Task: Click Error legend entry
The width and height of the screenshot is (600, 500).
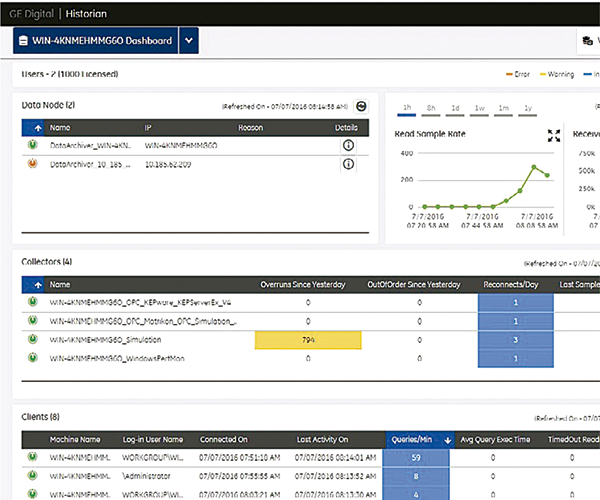Action: coord(518,74)
